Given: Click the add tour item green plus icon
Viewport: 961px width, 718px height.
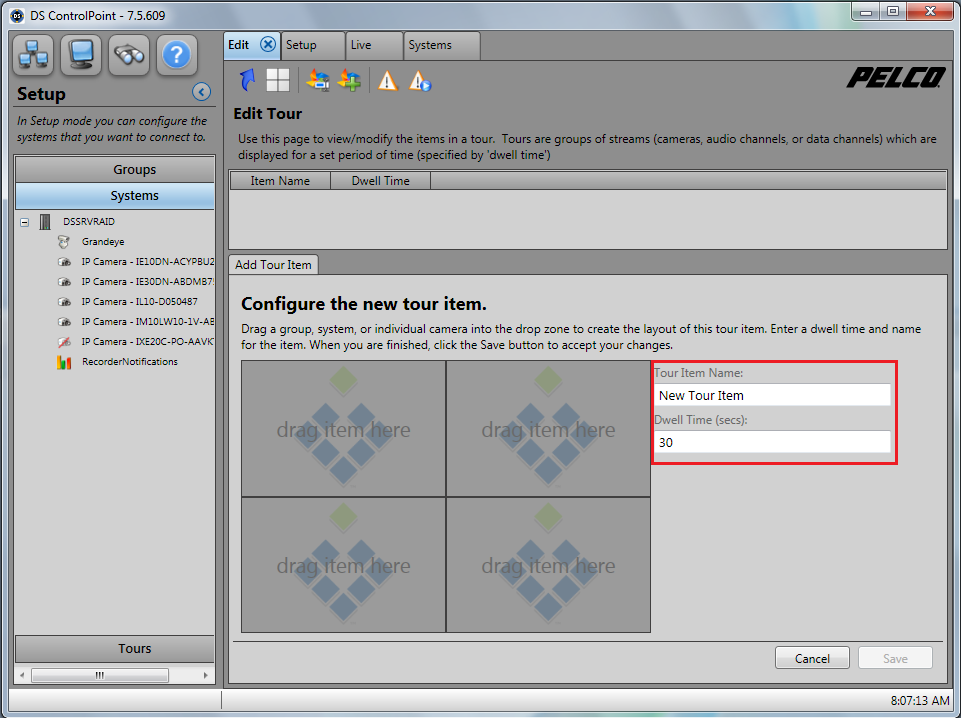Looking at the screenshot, I should pyautogui.click(x=349, y=80).
